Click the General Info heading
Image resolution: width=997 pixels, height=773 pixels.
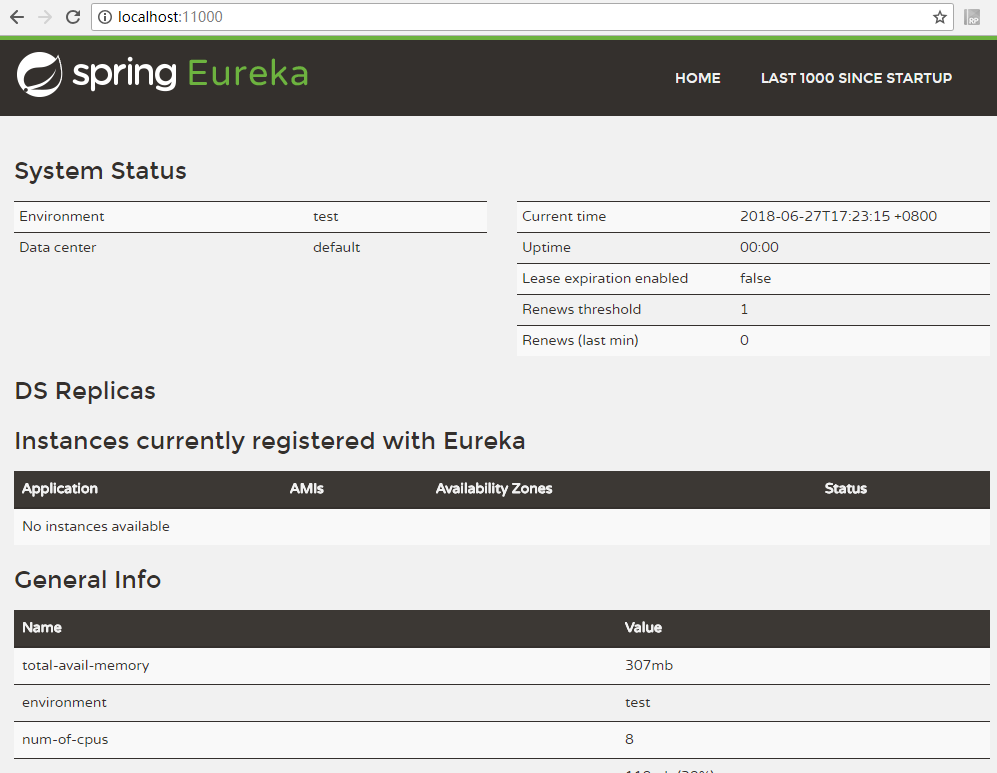[88, 580]
